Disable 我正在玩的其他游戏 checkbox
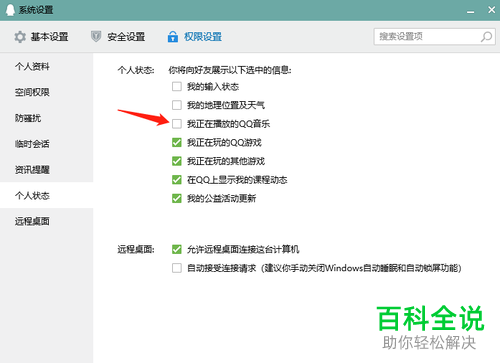The height and width of the screenshot is (363, 500). [x=177, y=161]
